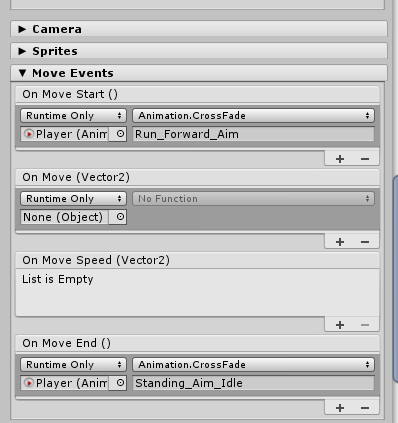Click the Run_Forward_Aim text field
398x423 pixels.
click(253, 134)
